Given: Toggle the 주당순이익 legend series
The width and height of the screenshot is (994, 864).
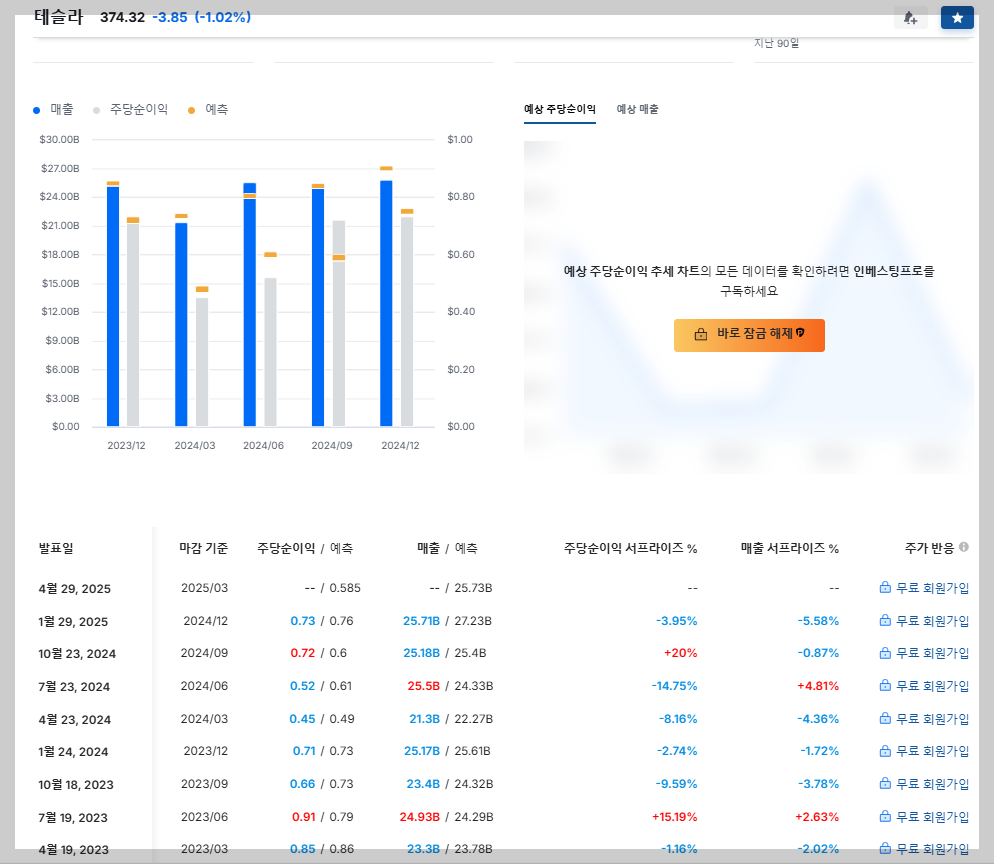Looking at the screenshot, I should tap(131, 110).
